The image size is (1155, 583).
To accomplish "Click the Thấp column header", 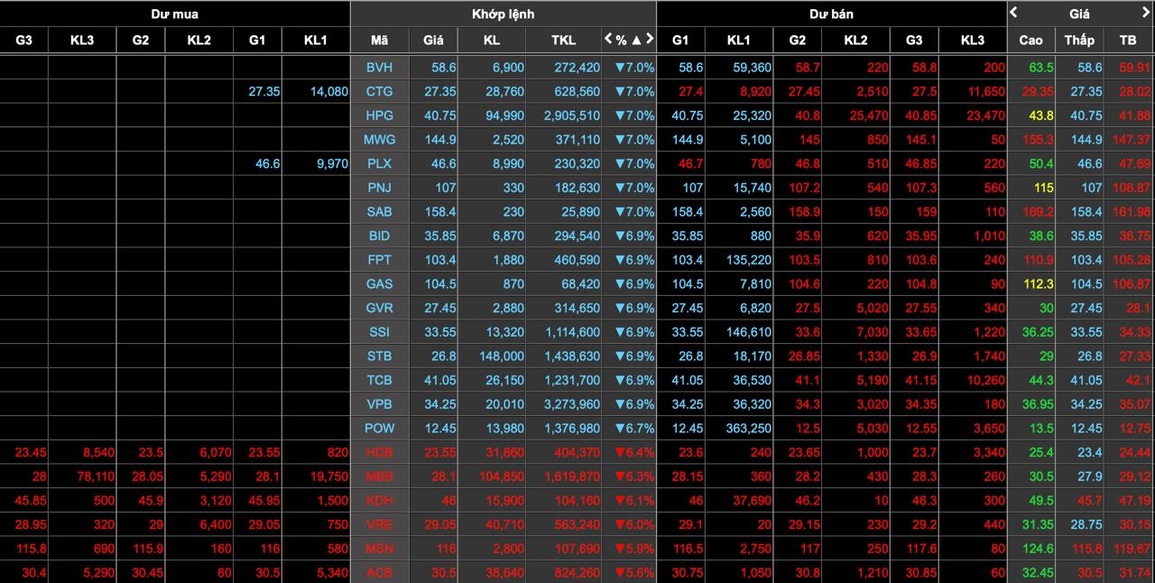I will pos(1079,40).
